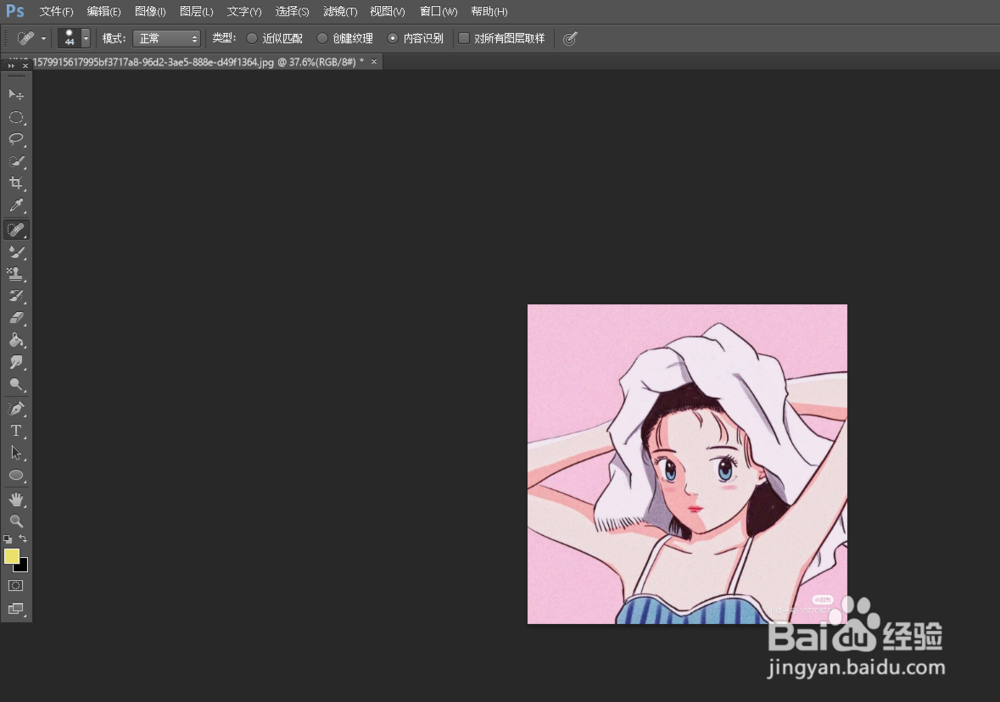Select the Move tool

click(x=16, y=95)
